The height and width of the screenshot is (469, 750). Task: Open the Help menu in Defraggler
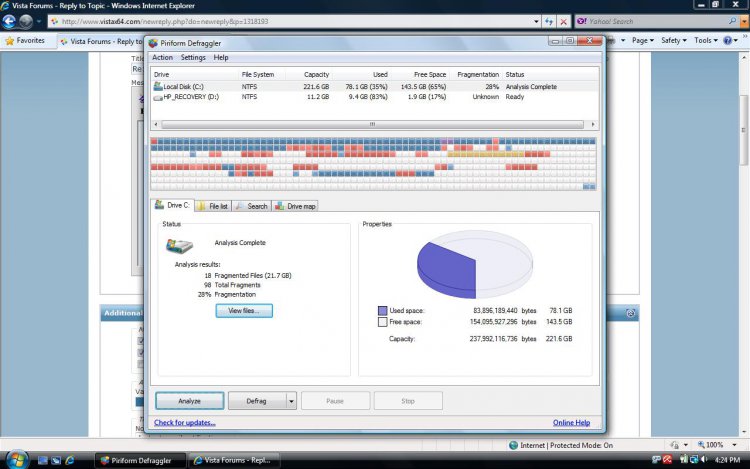click(x=221, y=57)
